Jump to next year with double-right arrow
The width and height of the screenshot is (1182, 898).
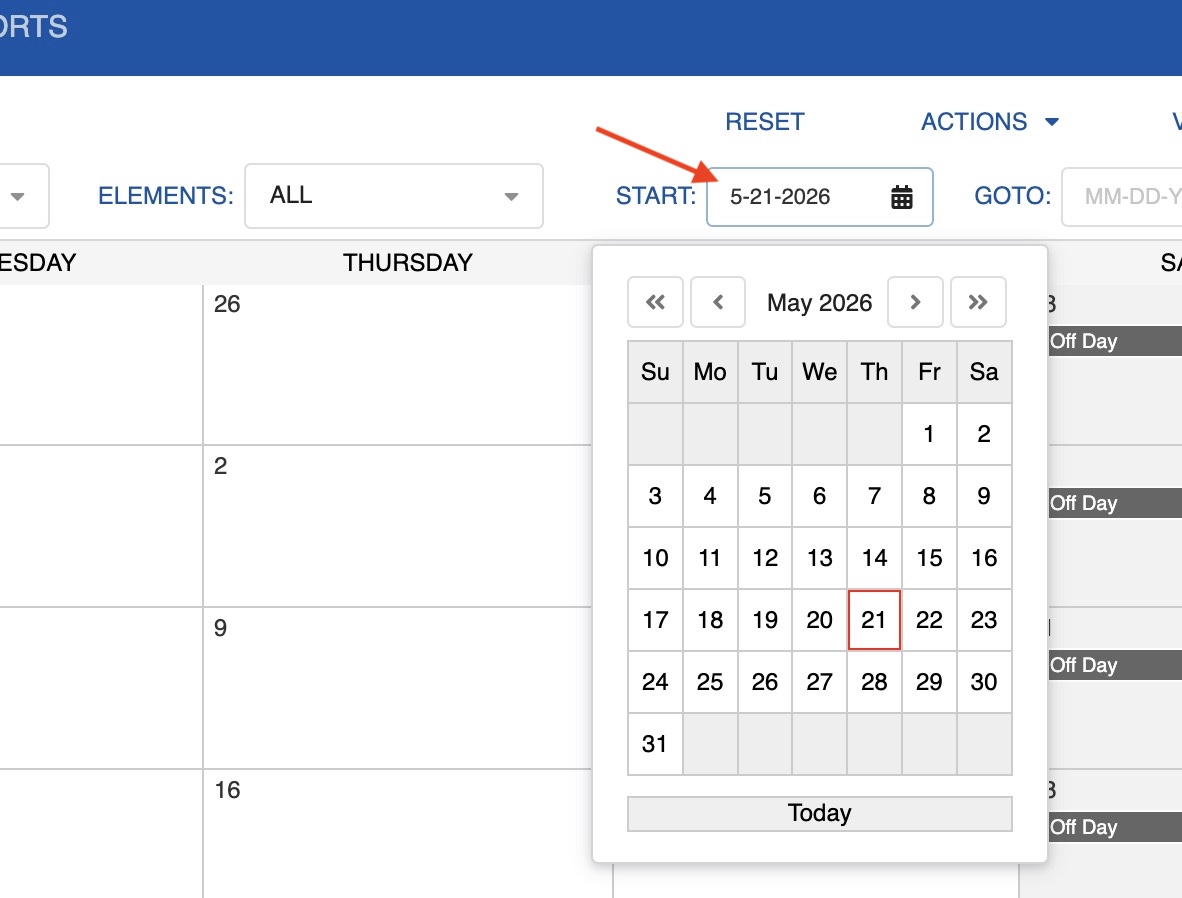coord(978,302)
